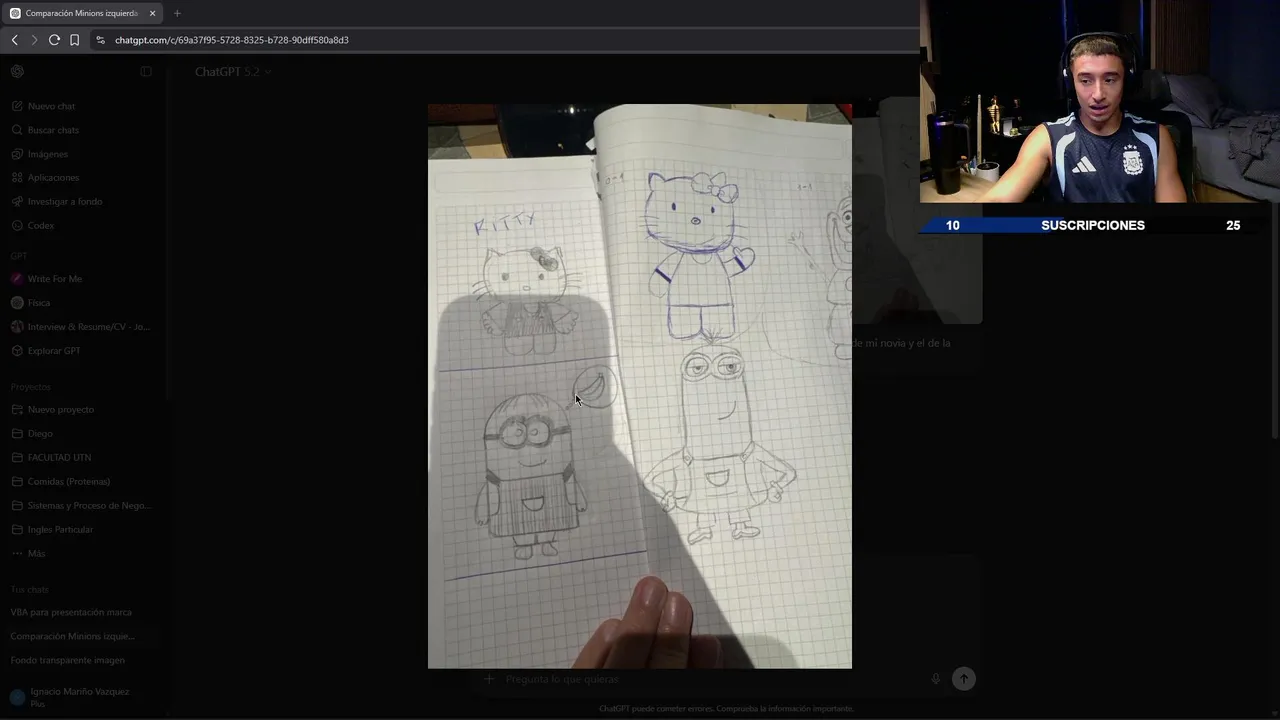Open chat Comparación Minions izquie...

click(72, 636)
